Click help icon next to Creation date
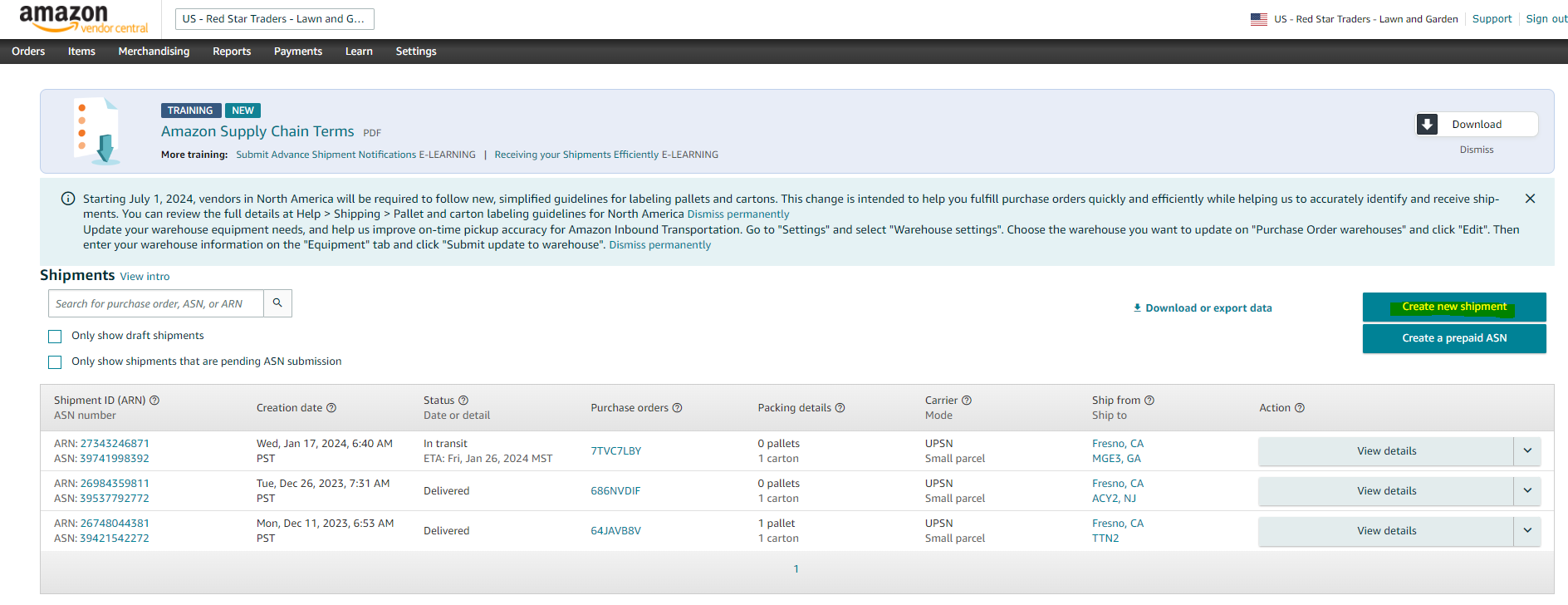 pos(331,408)
